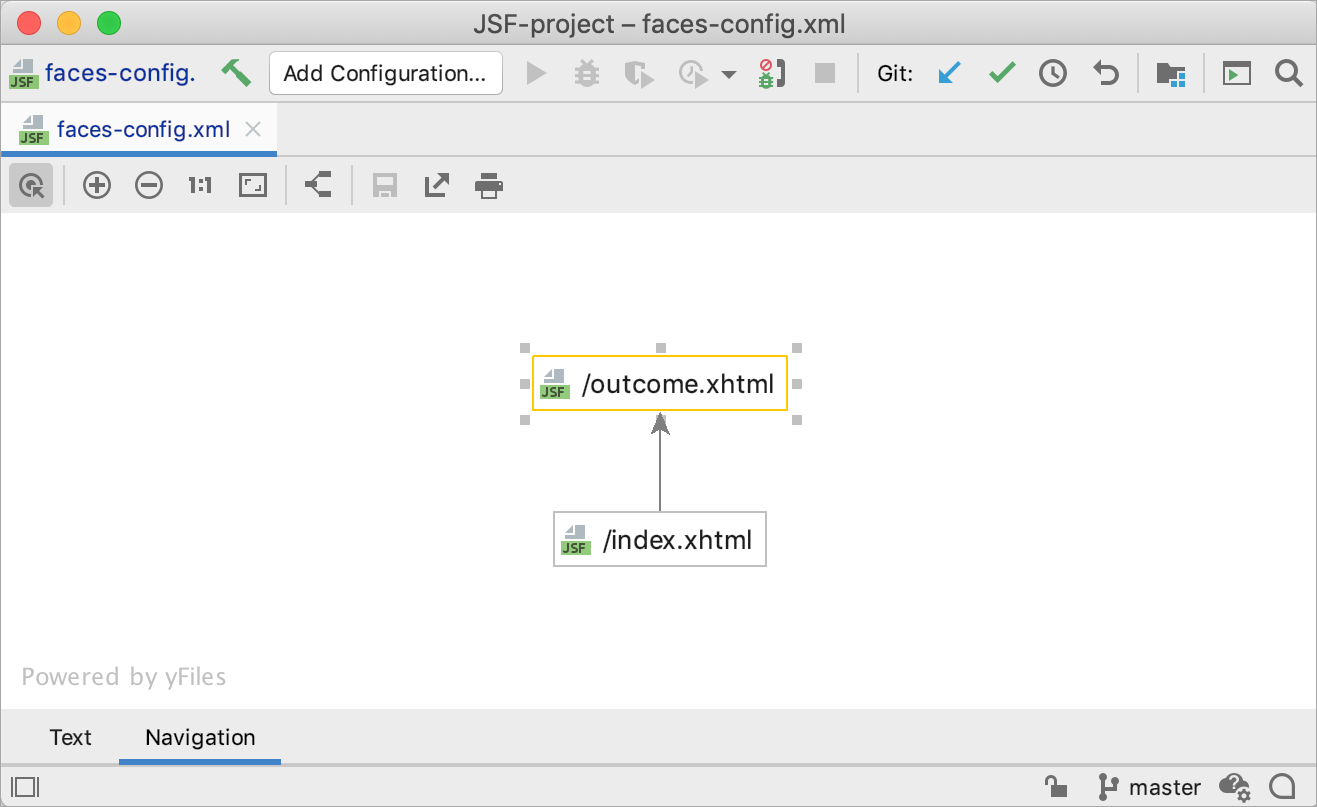Screen dimensions: 1317x807
Task: Export diagram to image file
Action: tap(437, 185)
